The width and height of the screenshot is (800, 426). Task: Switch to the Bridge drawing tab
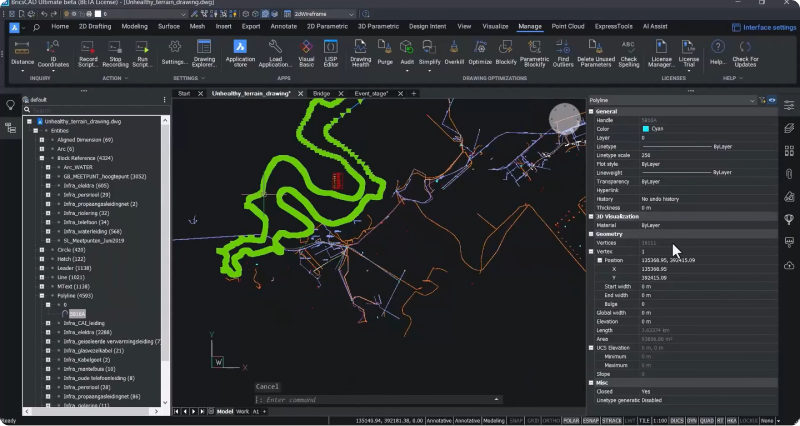pyautogui.click(x=321, y=93)
